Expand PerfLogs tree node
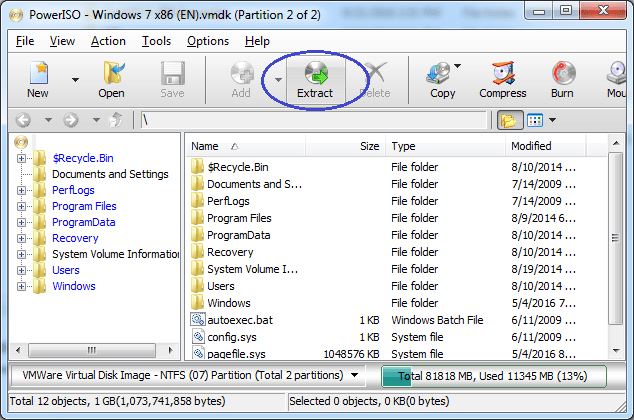Screen dimensions: 634x420 click(21, 190)
